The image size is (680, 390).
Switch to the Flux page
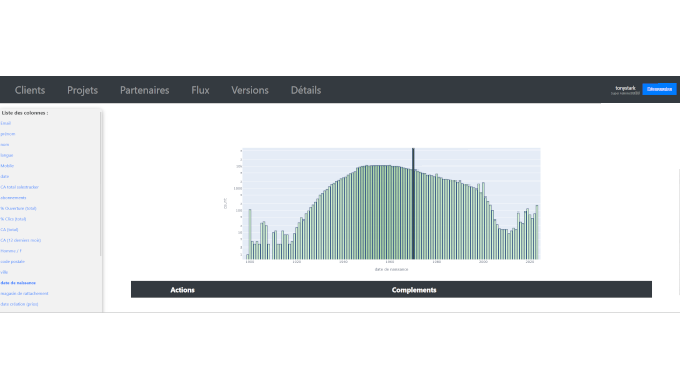pos(200,90)
